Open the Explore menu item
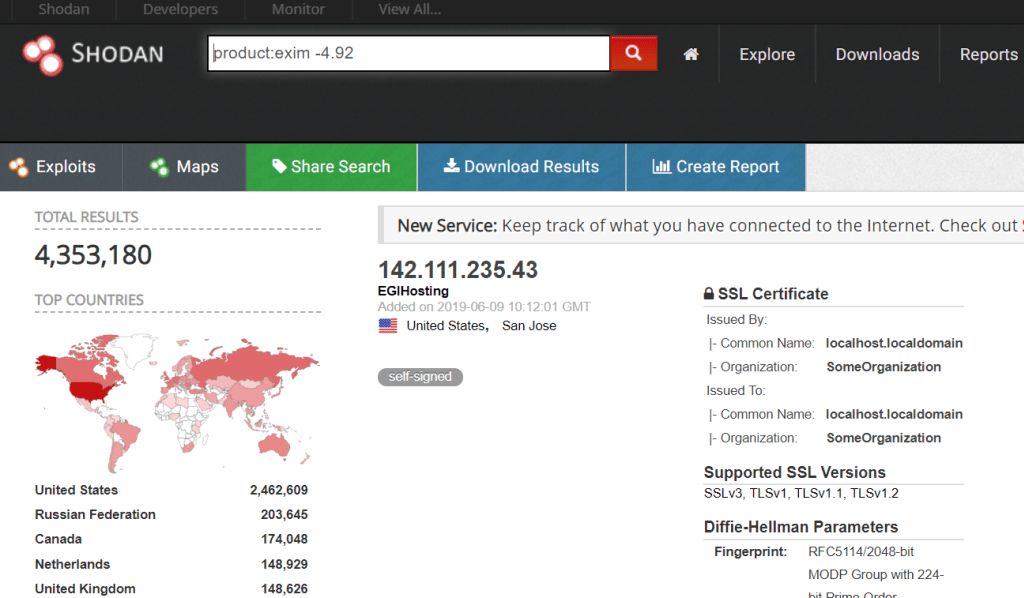Image resolution: width=1024 pixels, height=598 pixels. pyautogui.click(x=767, y=54)
